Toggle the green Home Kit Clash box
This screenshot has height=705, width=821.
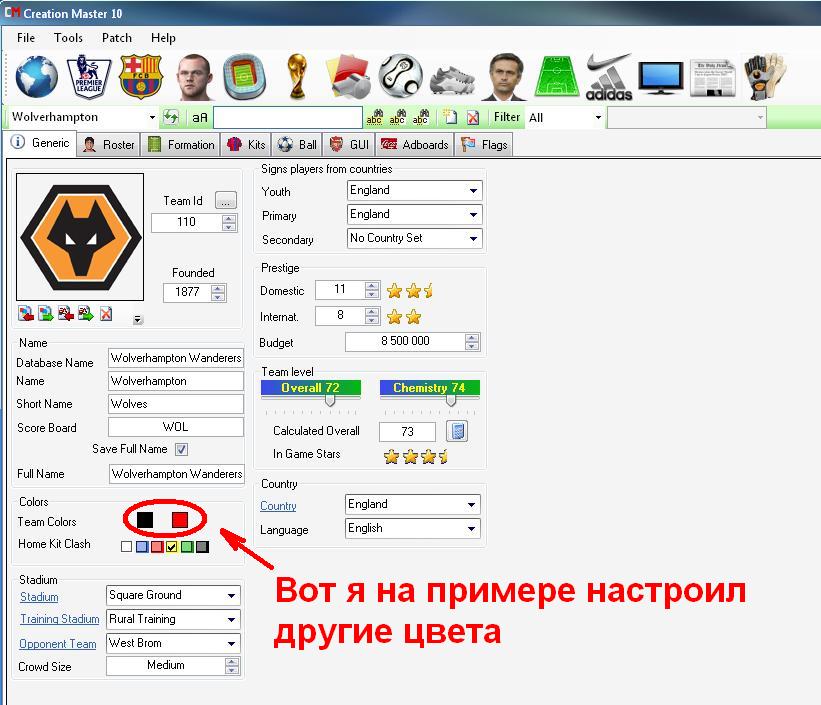click(187, 547)
